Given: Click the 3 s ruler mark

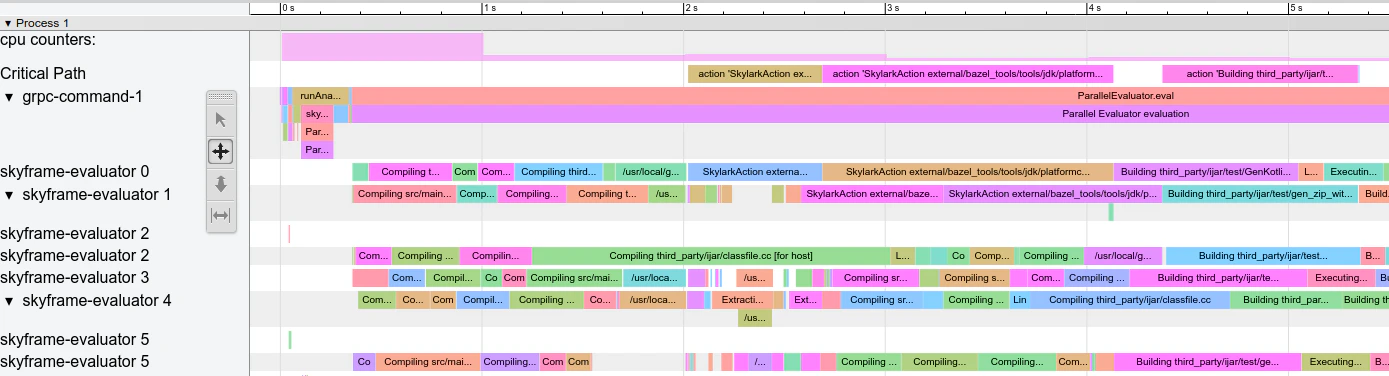Looking at the screenshot, I should pyautogui.click(x=892, y=7).
